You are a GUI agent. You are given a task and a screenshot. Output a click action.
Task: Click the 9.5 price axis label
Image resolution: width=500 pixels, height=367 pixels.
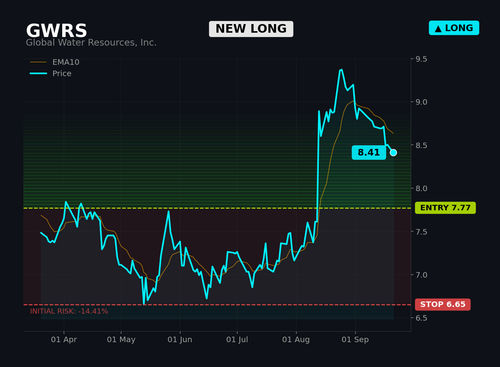point(421,59)
